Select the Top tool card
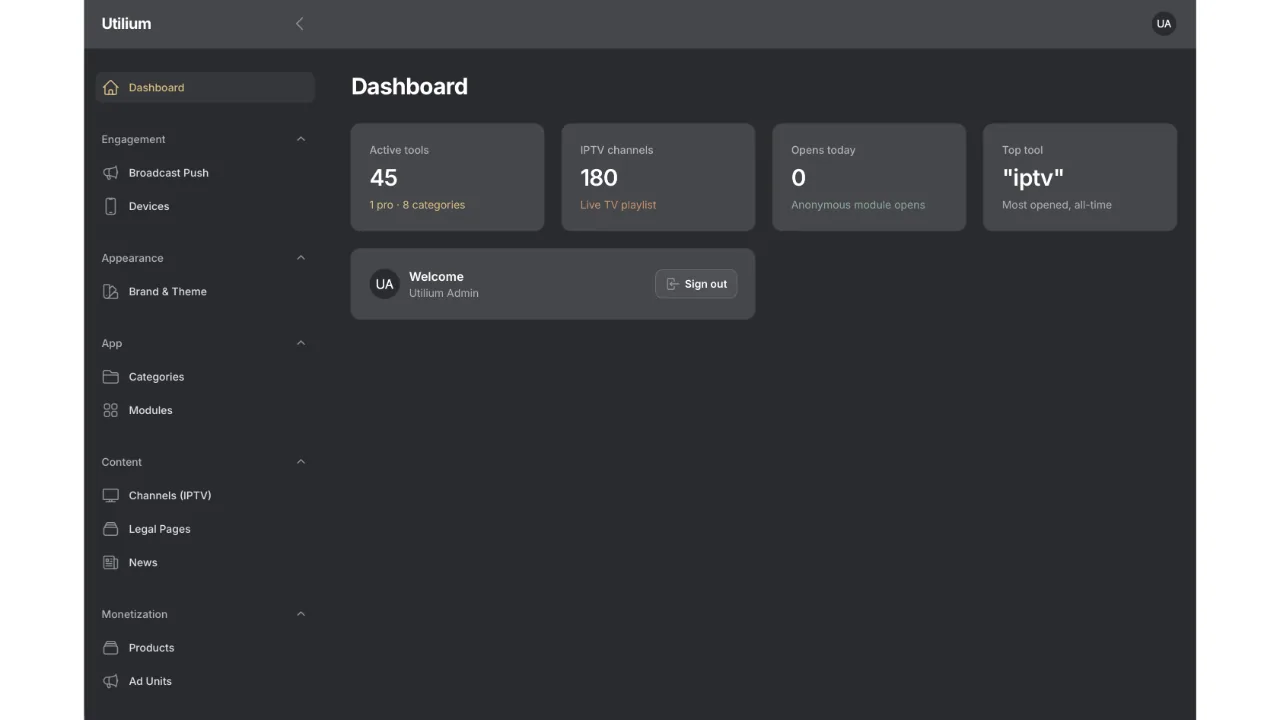 pos(1080,177)
